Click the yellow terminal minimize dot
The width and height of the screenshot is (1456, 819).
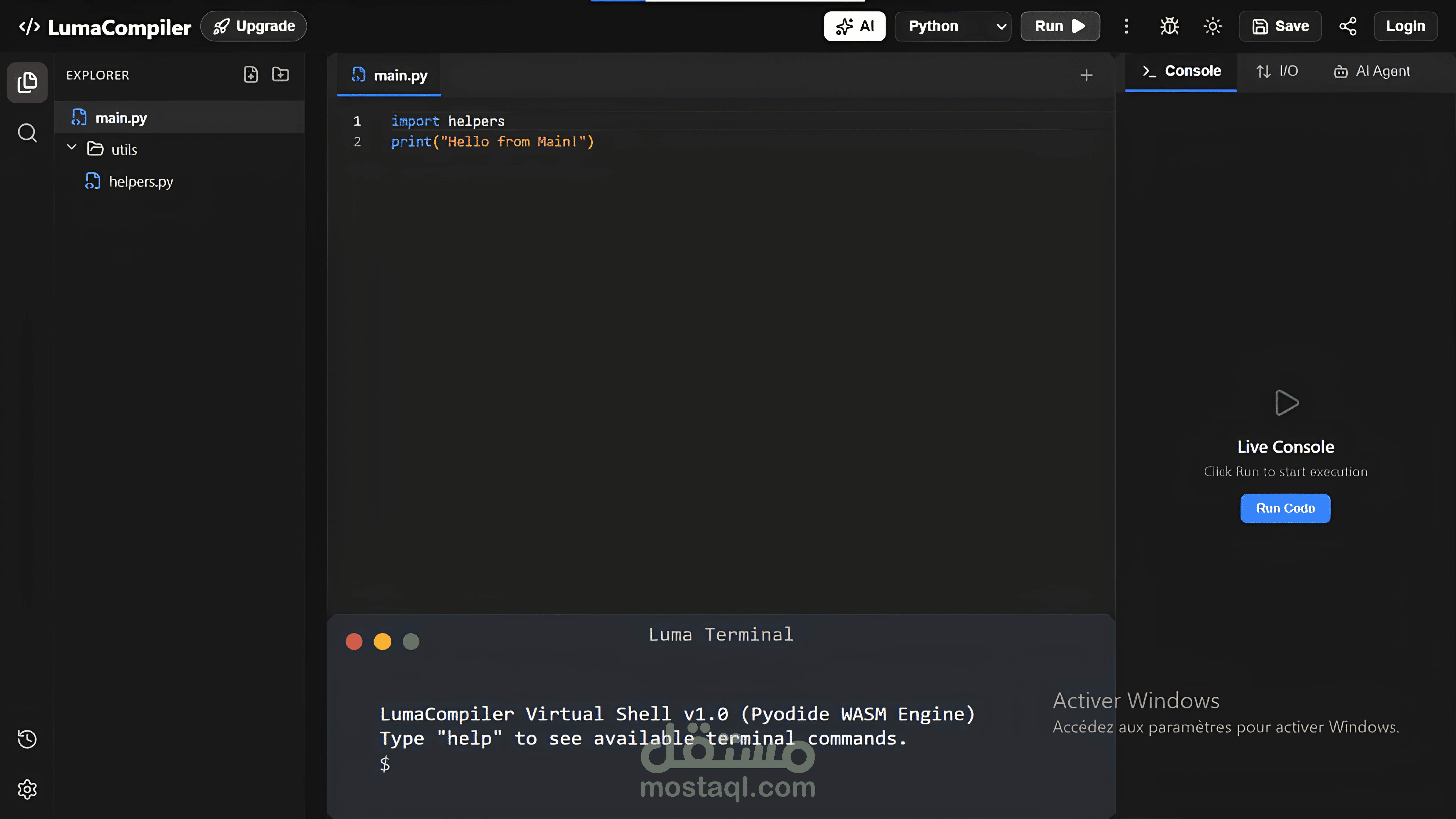[x=383, y=642]
